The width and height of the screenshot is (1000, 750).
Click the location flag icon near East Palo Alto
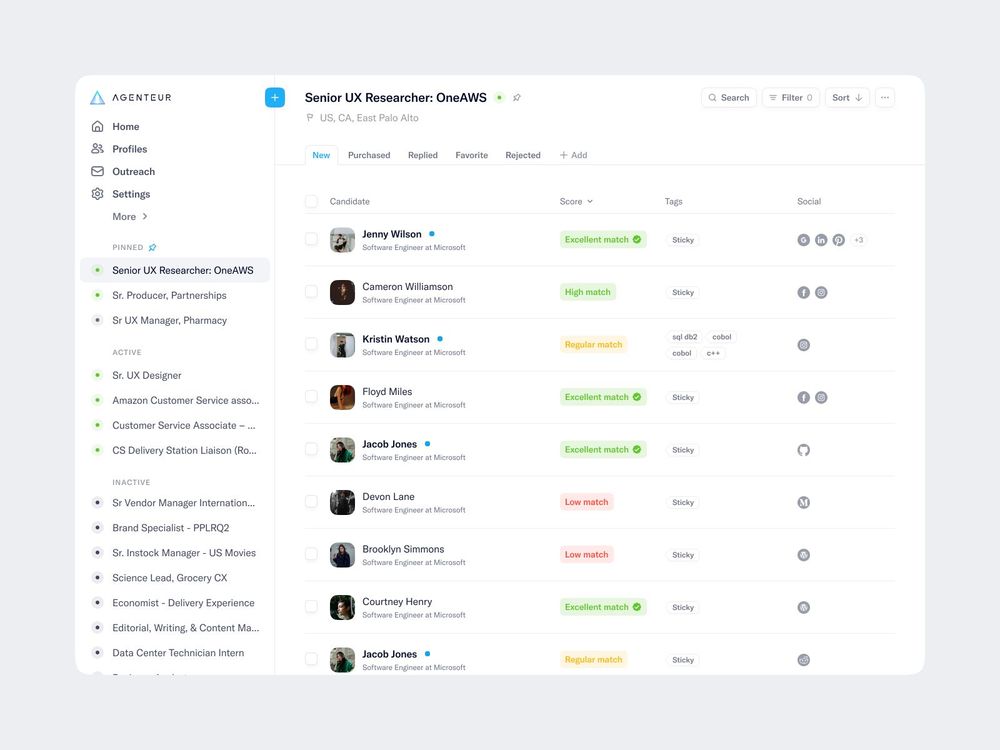point(310,118)
